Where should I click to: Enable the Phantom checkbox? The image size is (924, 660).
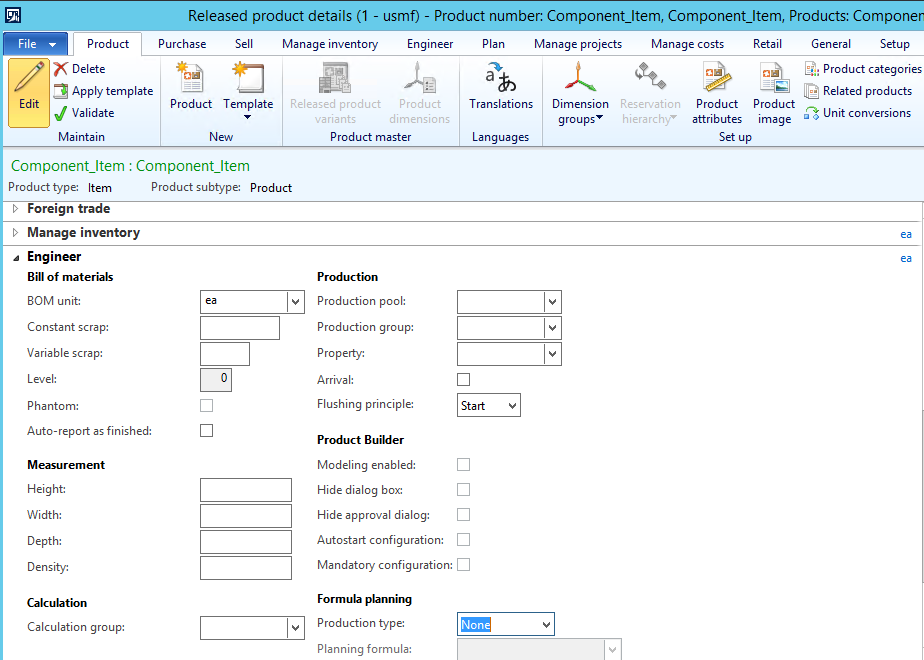(206, 405)
